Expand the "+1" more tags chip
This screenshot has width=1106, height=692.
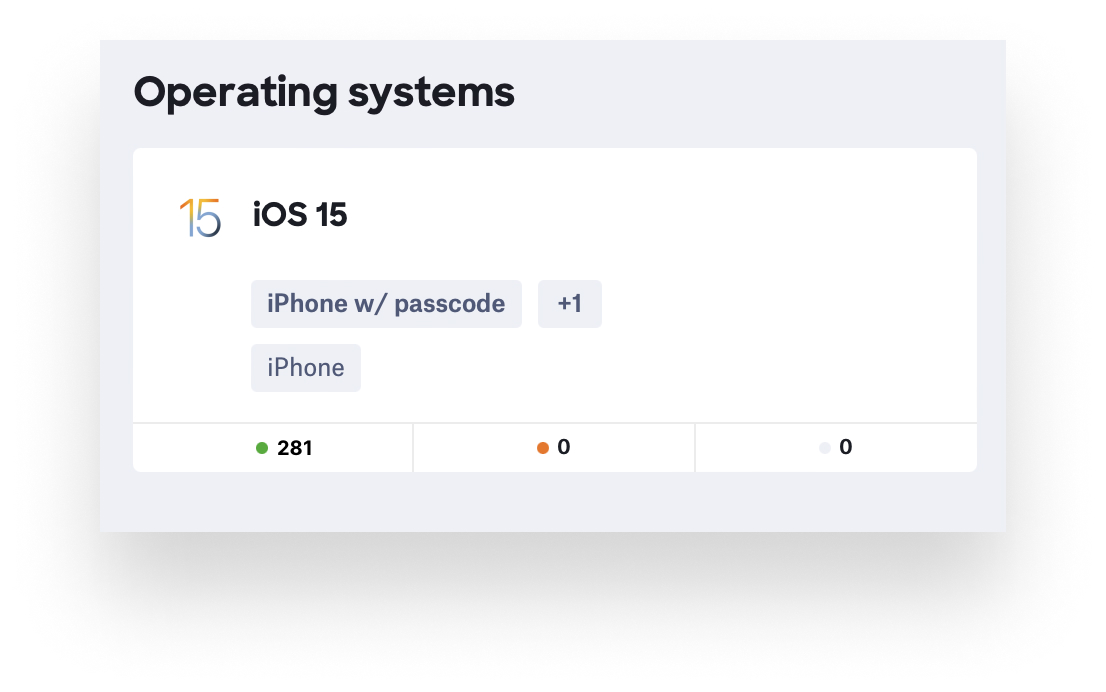(x=570, y=304)
